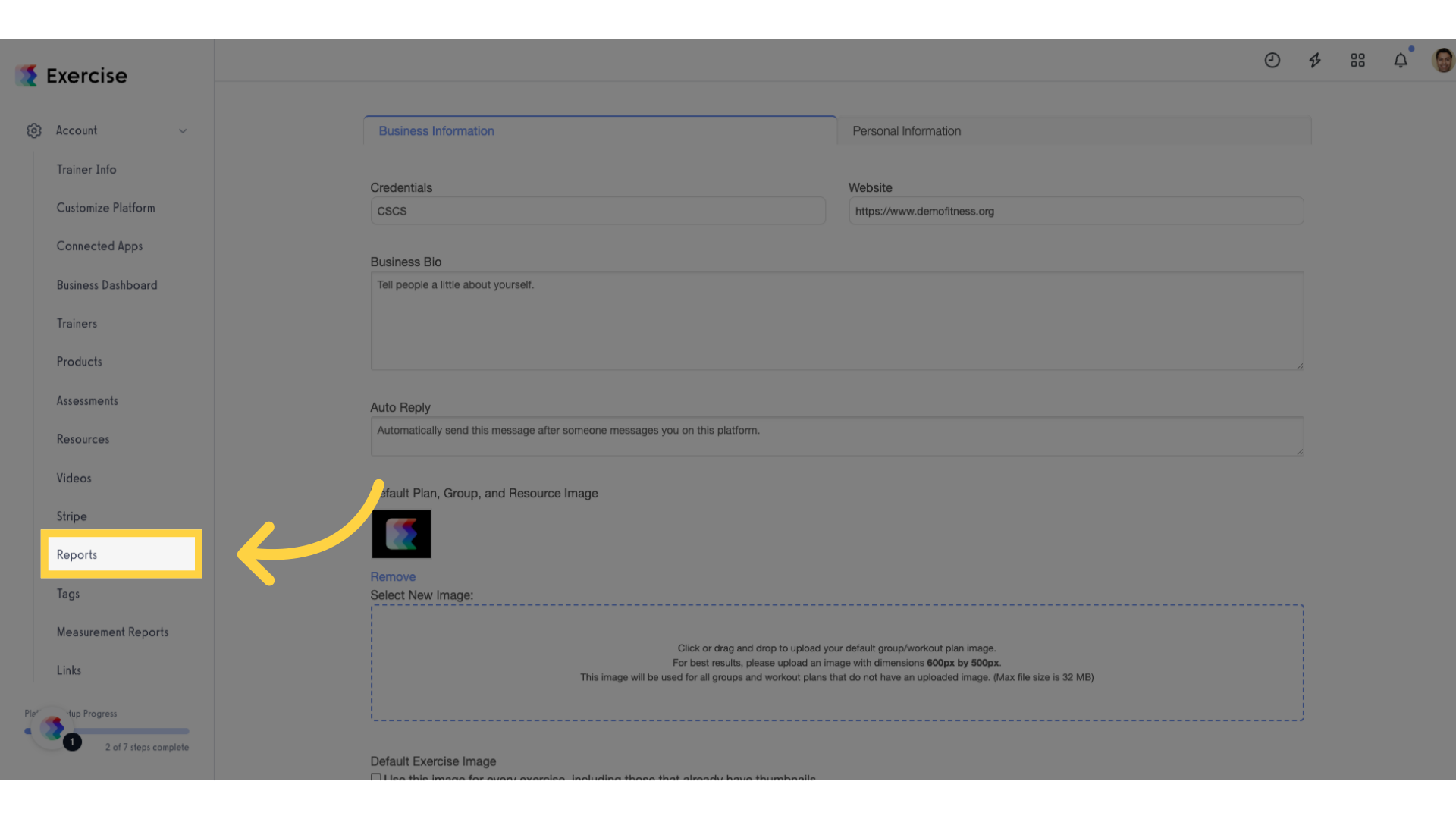The image size is (1456, 819).
Task: Click the Exercise logo icon
Action: point(27,75)
